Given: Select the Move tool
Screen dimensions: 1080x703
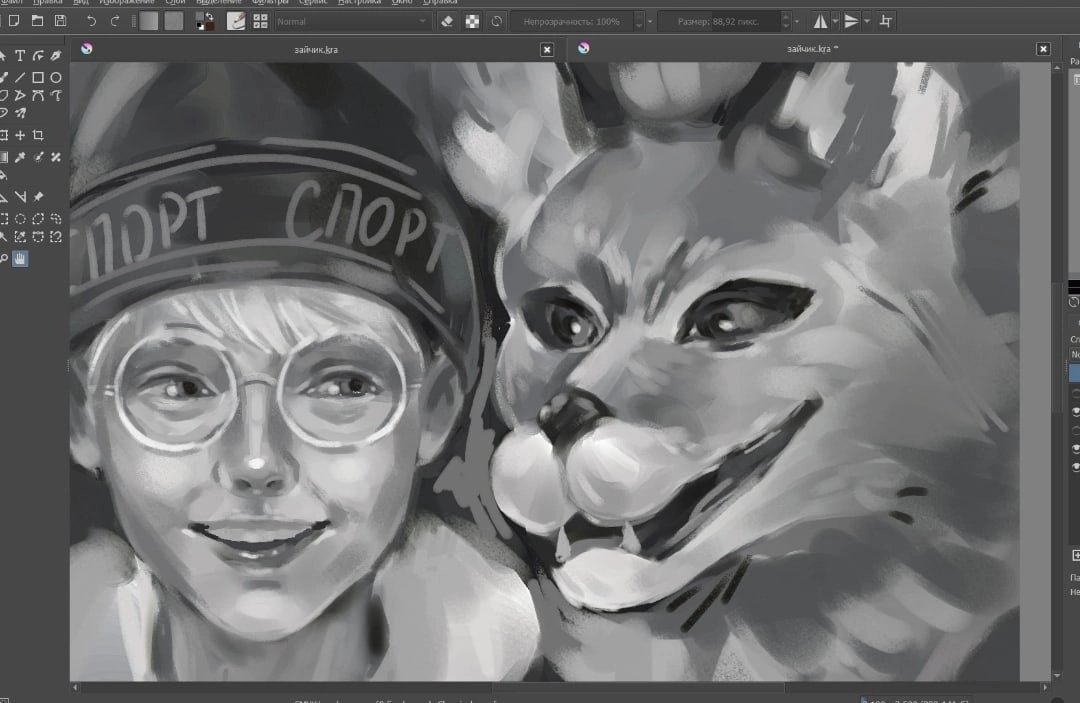Looking at the screenshot, I should [x=20, y=135].
